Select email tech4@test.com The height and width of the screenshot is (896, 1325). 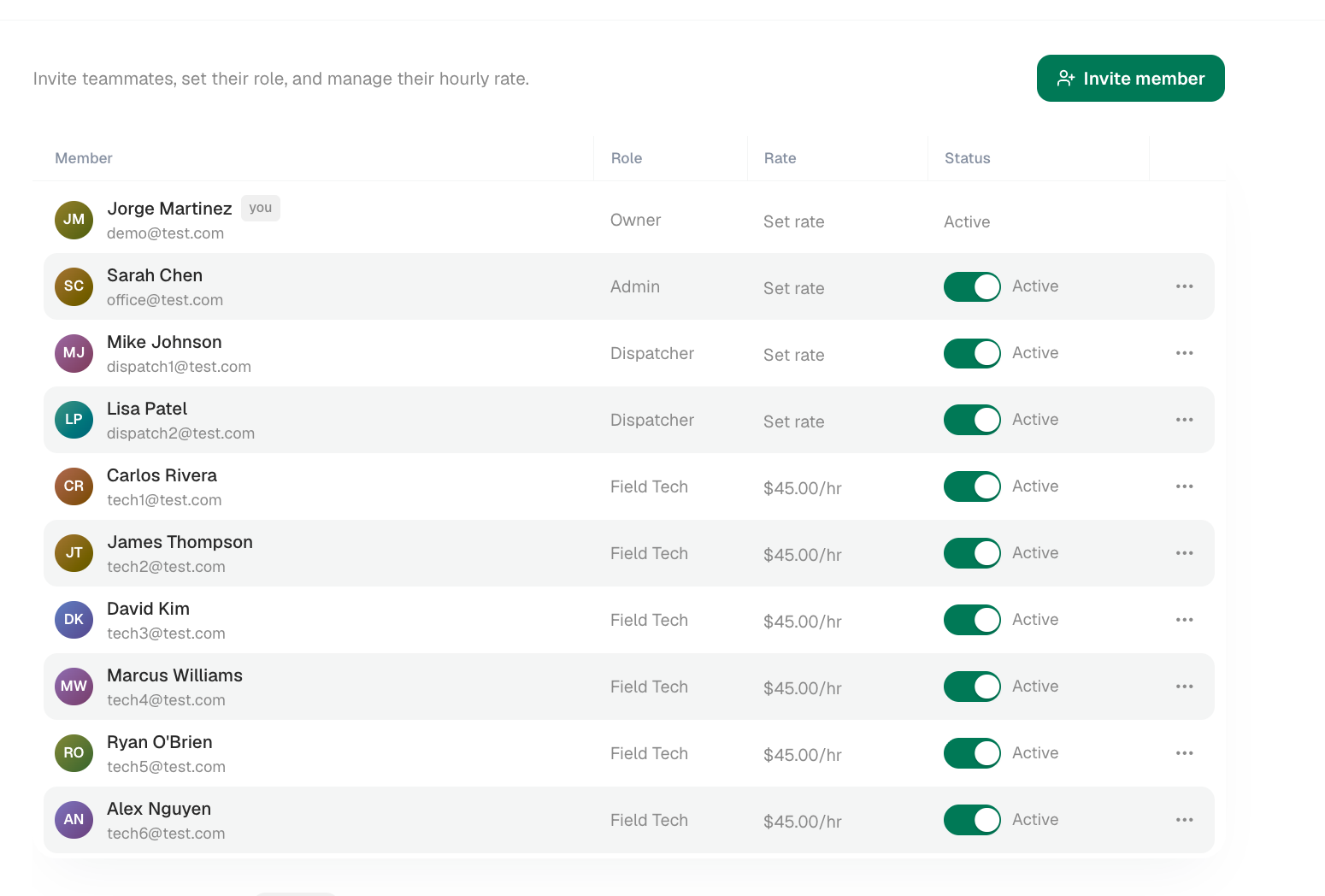tap(166, 700)
